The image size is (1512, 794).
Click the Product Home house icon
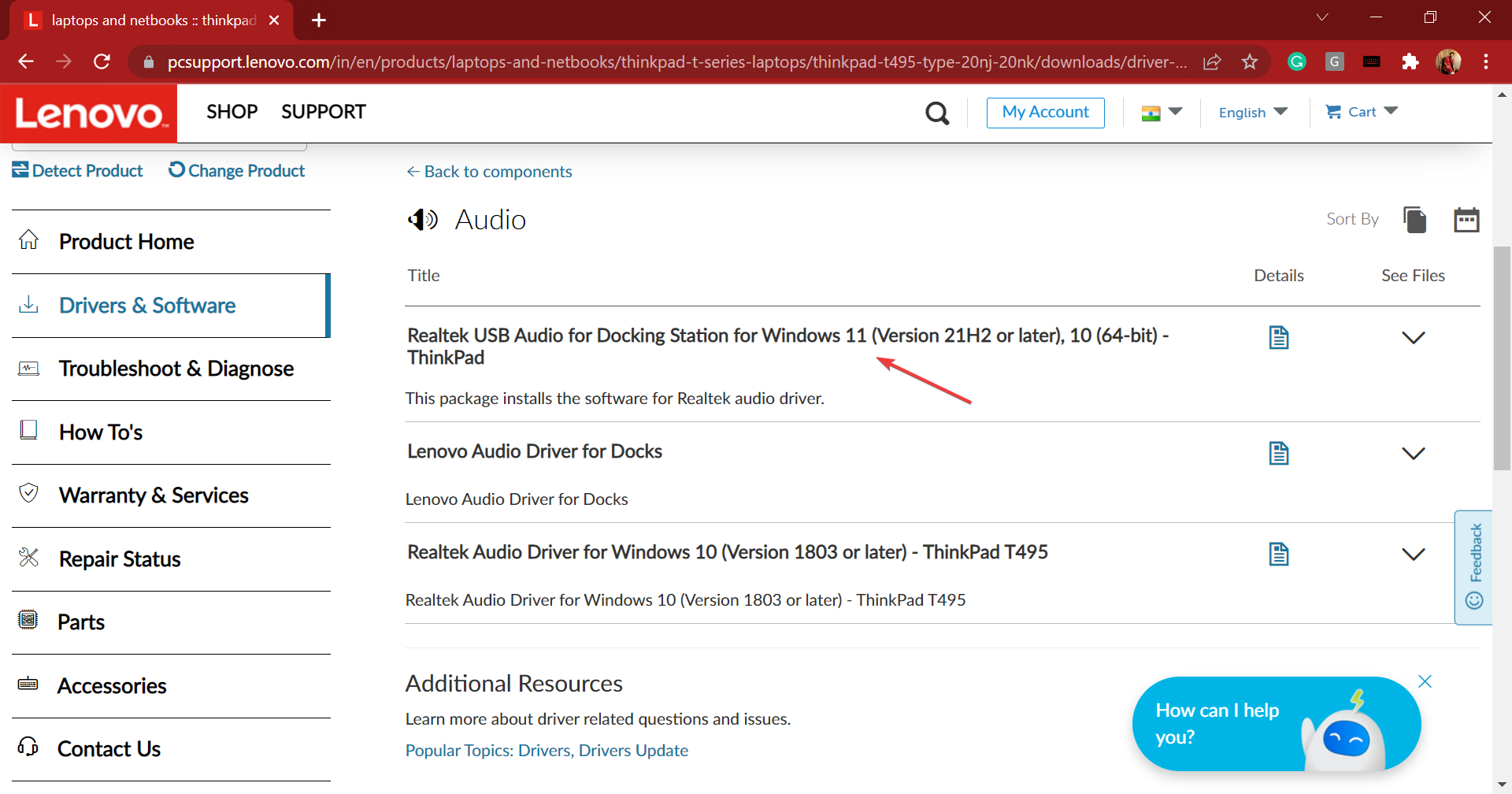click(28, 239)
